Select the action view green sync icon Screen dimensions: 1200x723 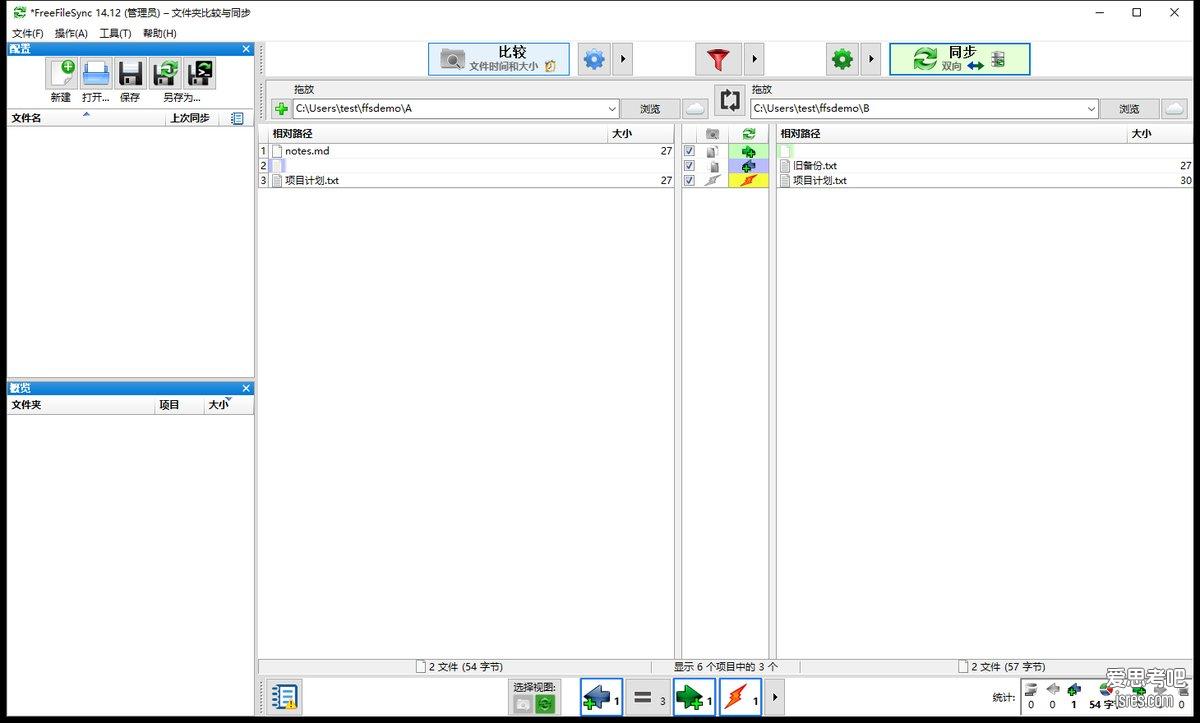click(x=545, y=705)
